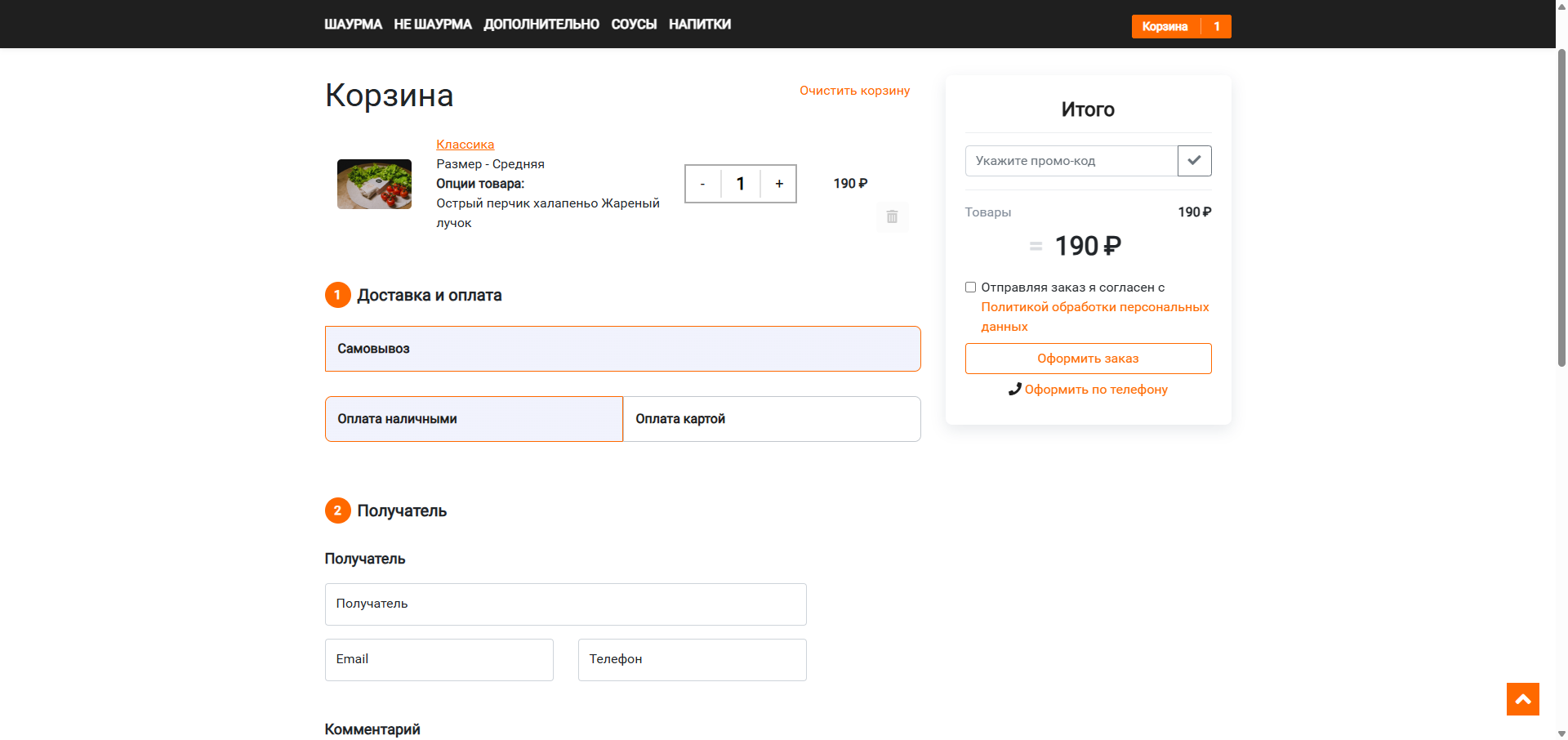
Task: Click Очистить корзину link
Action: coord(854,91)
